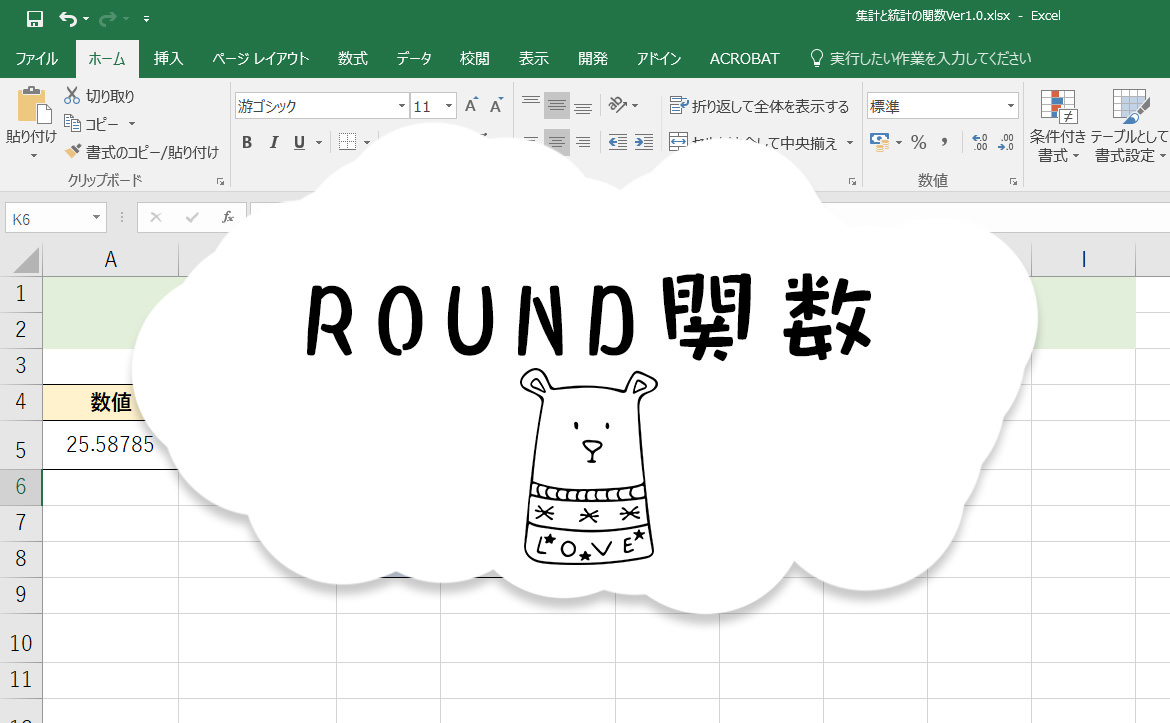The image size is (1170, 723).
Task: Apply the Percent style icon
Action: 918,143
